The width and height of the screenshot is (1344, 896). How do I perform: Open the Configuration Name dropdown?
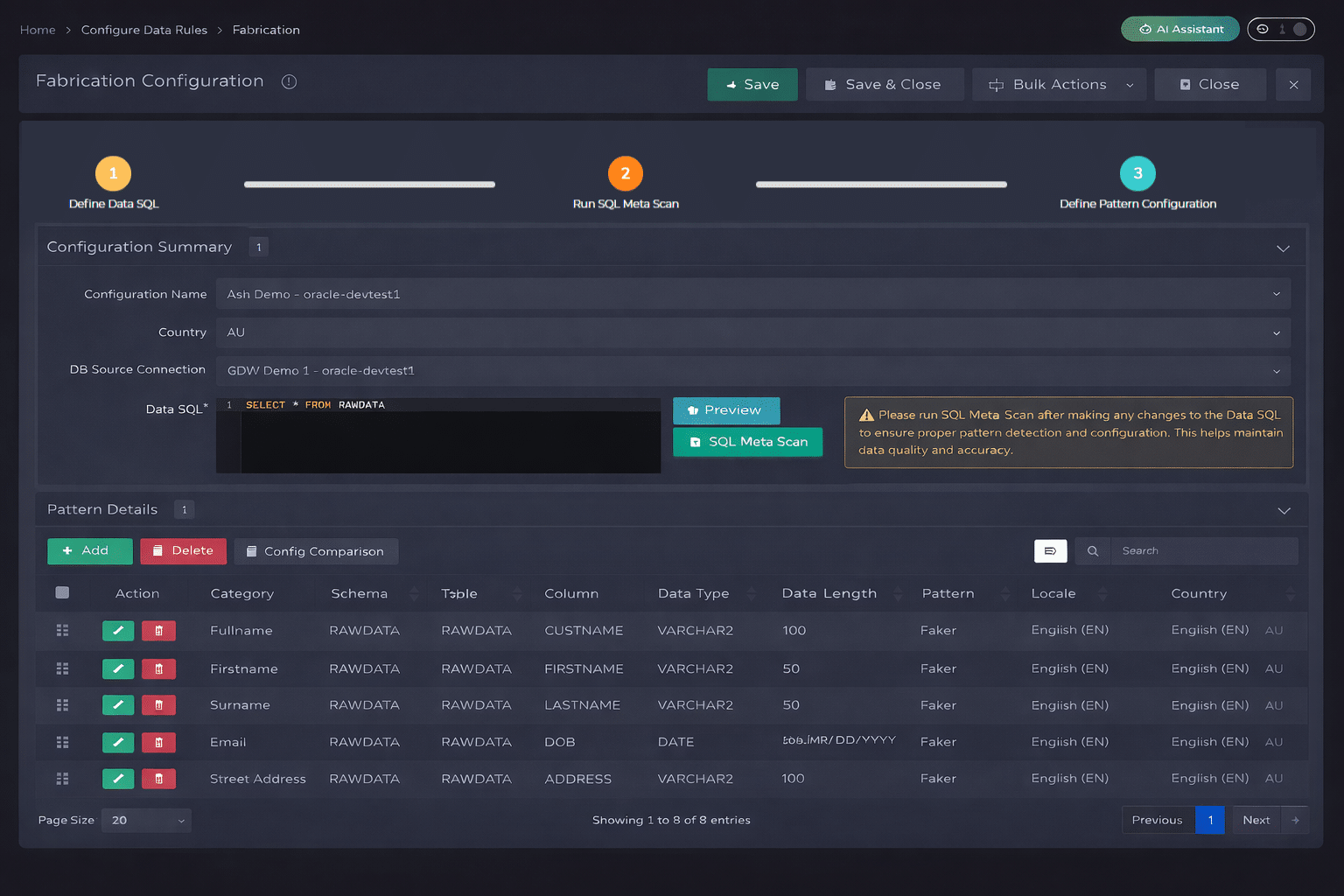click(x=752, y=294)
